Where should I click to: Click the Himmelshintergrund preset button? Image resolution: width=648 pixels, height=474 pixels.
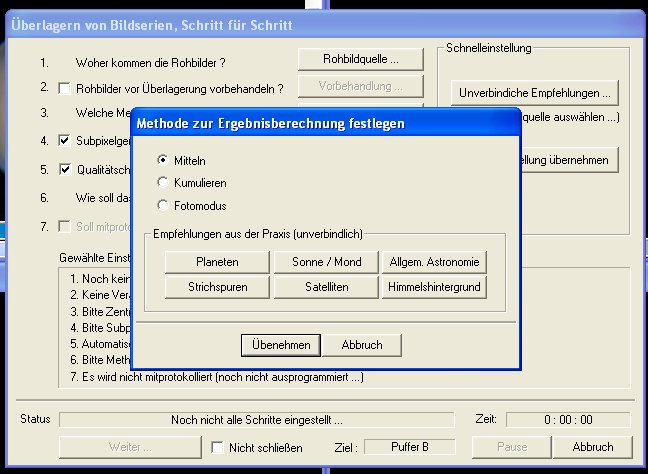(x=433, y=287)
